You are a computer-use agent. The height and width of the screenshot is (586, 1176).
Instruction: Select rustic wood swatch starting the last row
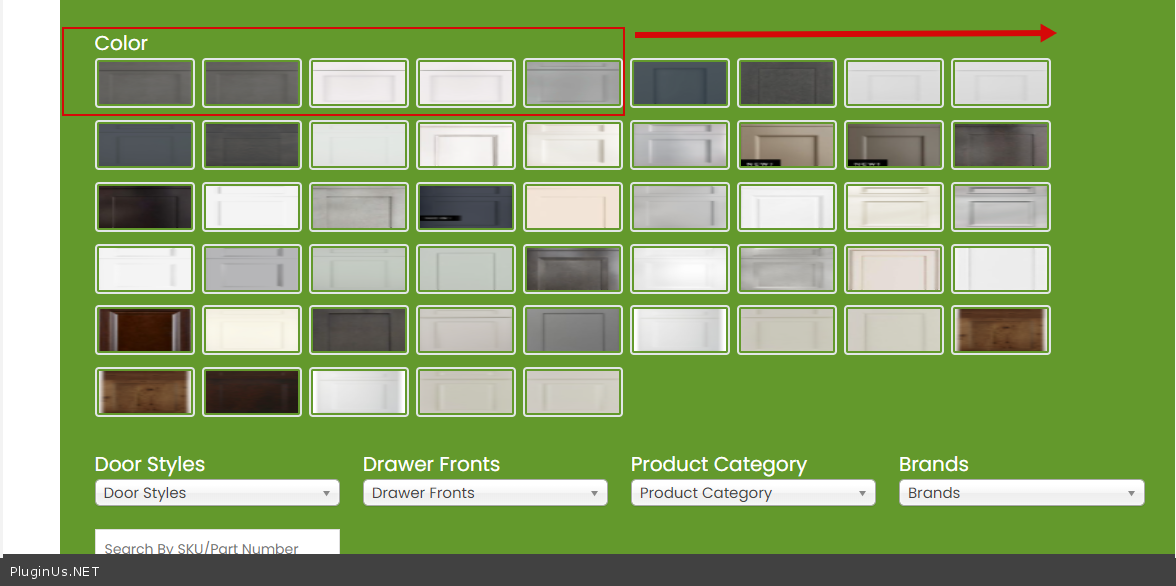pos(145,392)
